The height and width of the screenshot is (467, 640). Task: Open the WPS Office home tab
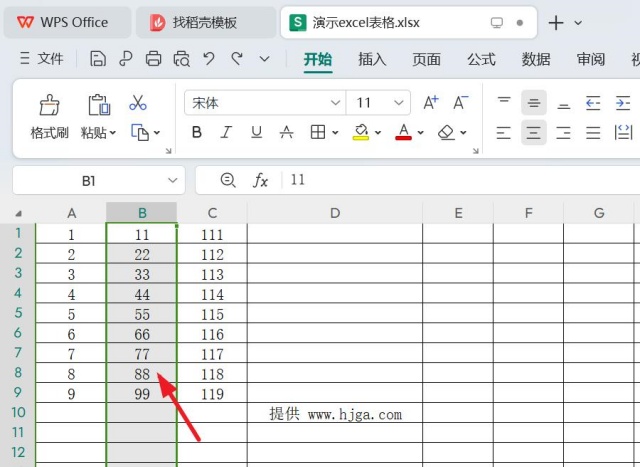point(67,22)
